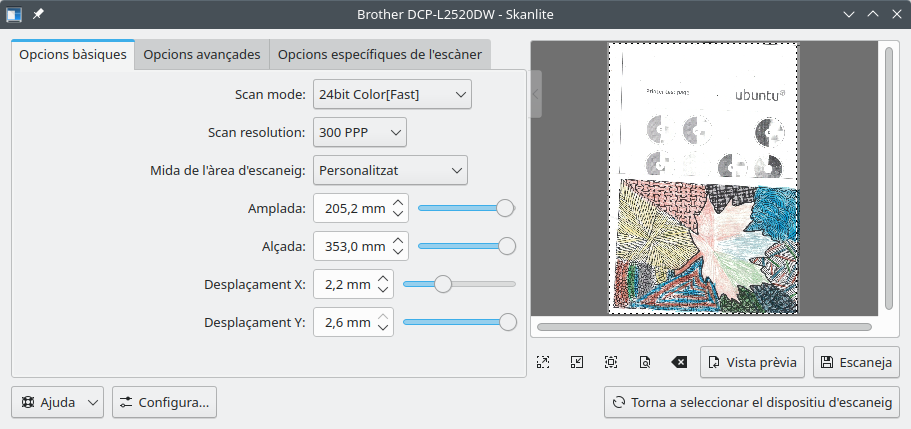The height and width of the screenshot is (429, 911).
Task: Open the Configura... settings button
Action: pos(164,402)
